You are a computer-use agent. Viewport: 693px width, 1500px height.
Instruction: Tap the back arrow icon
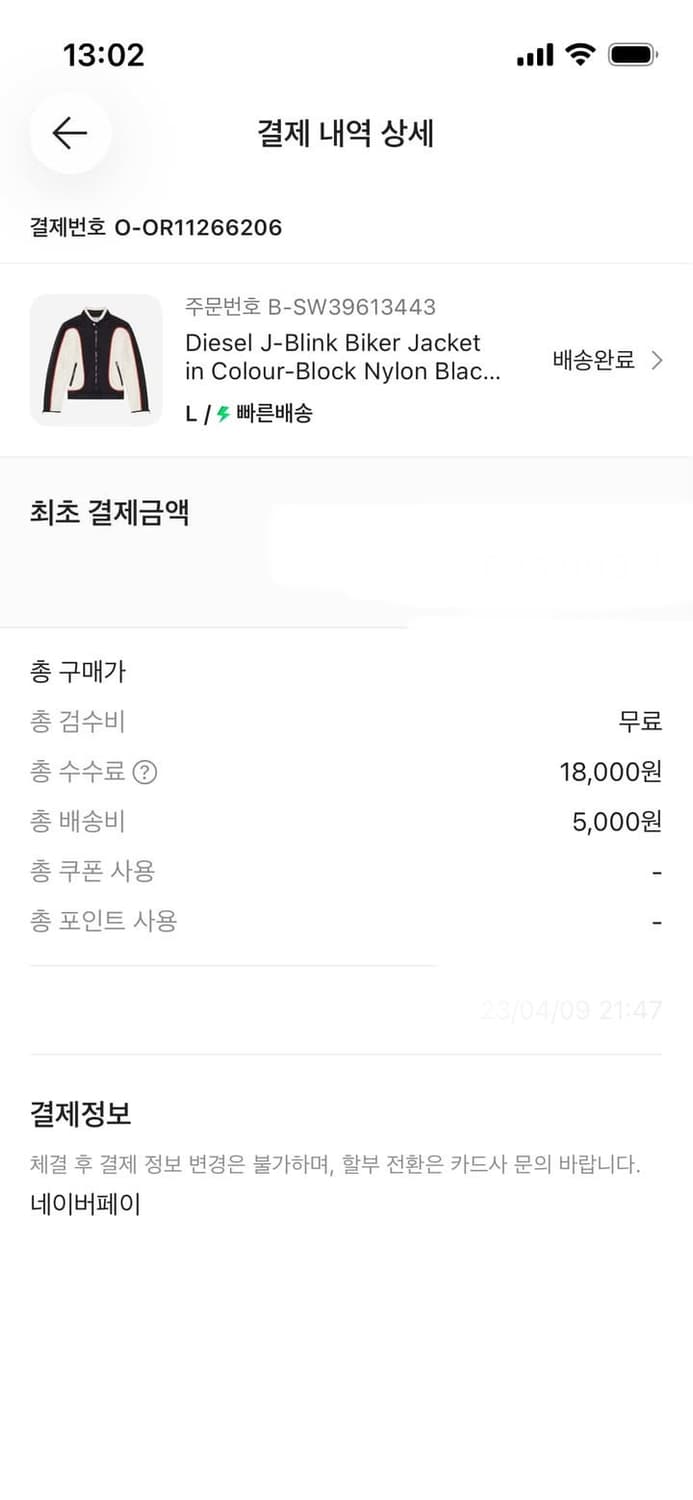[68, 134]
